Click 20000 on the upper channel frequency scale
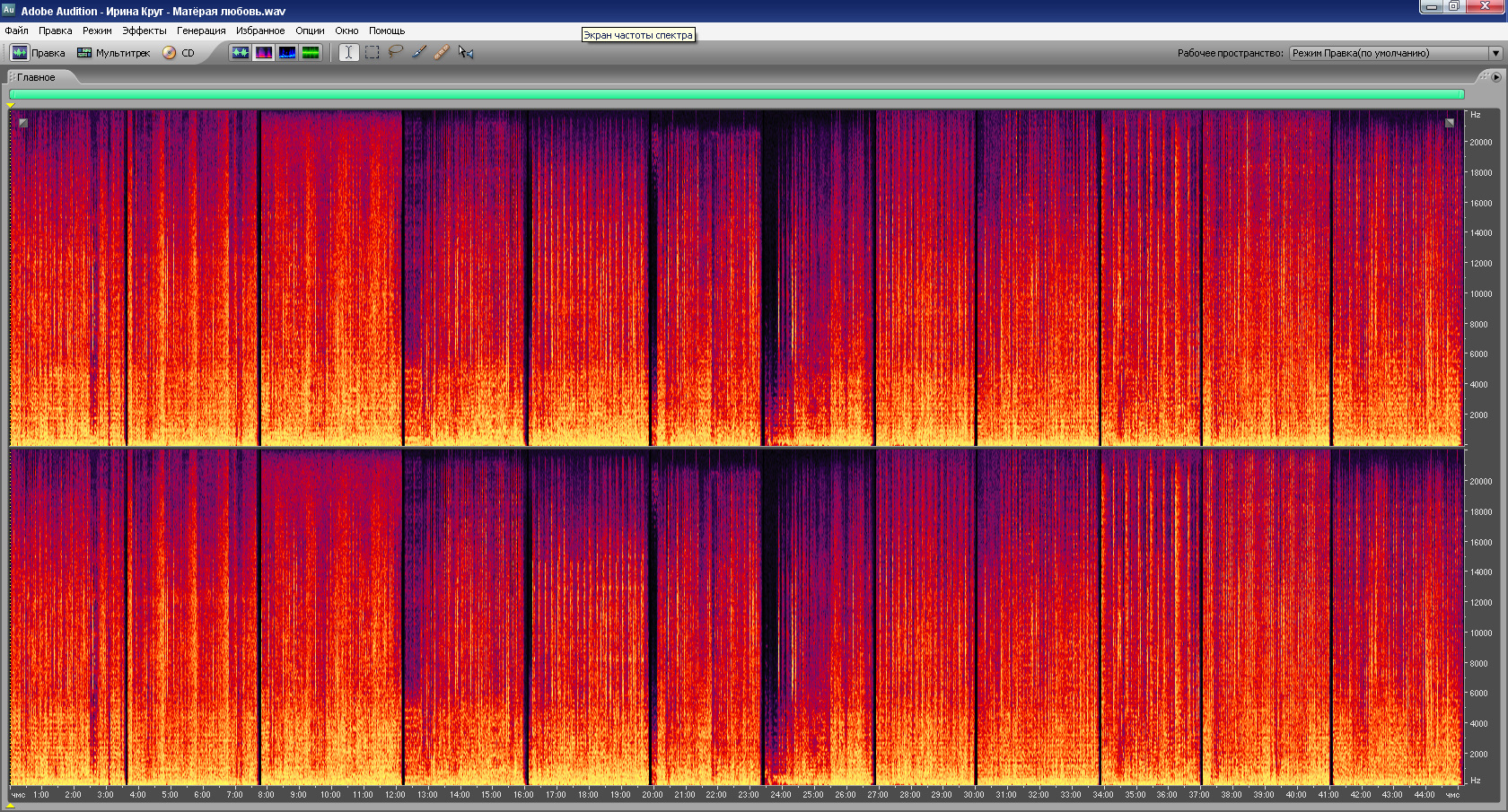1508x812 pixels. click(x=1480, y=142)
